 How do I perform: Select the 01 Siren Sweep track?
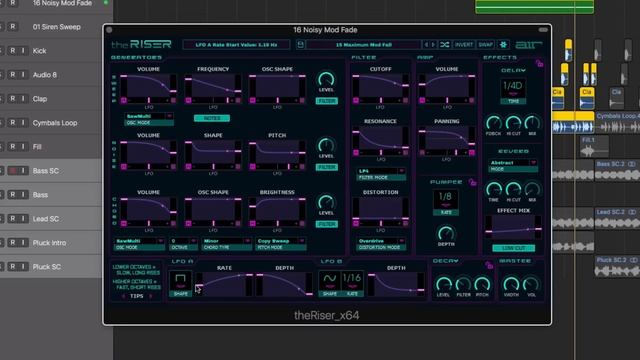[x=56, y=27]
